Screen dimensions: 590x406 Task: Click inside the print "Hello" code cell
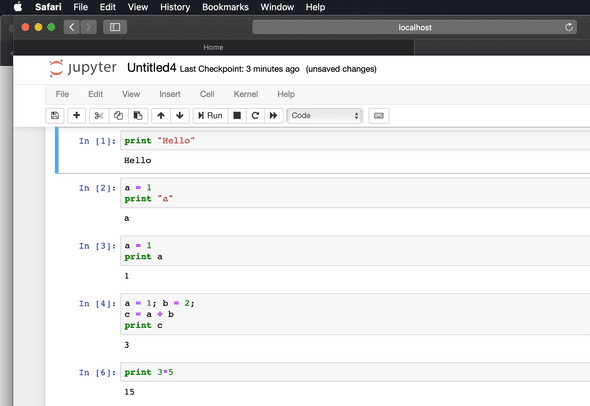355,141
